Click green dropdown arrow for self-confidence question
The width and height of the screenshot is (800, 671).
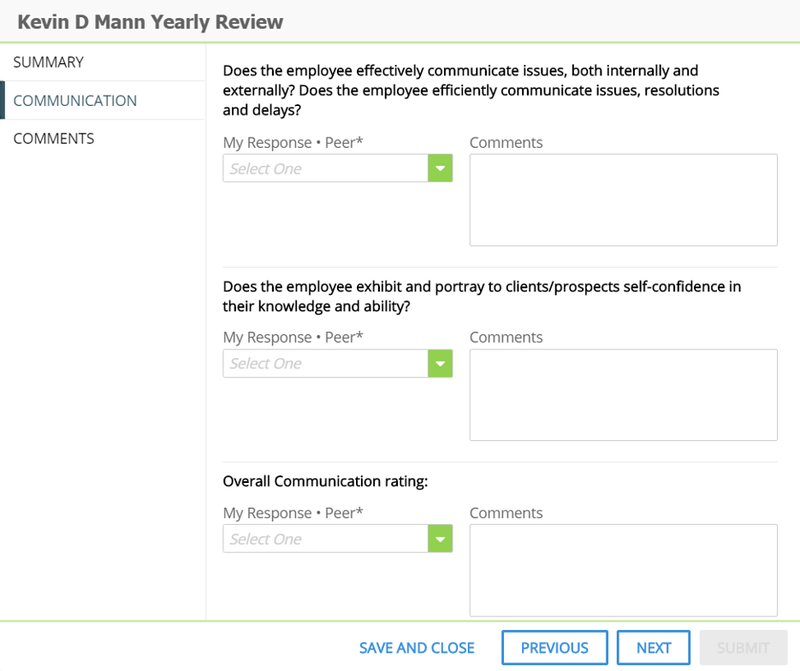point(440,363)
